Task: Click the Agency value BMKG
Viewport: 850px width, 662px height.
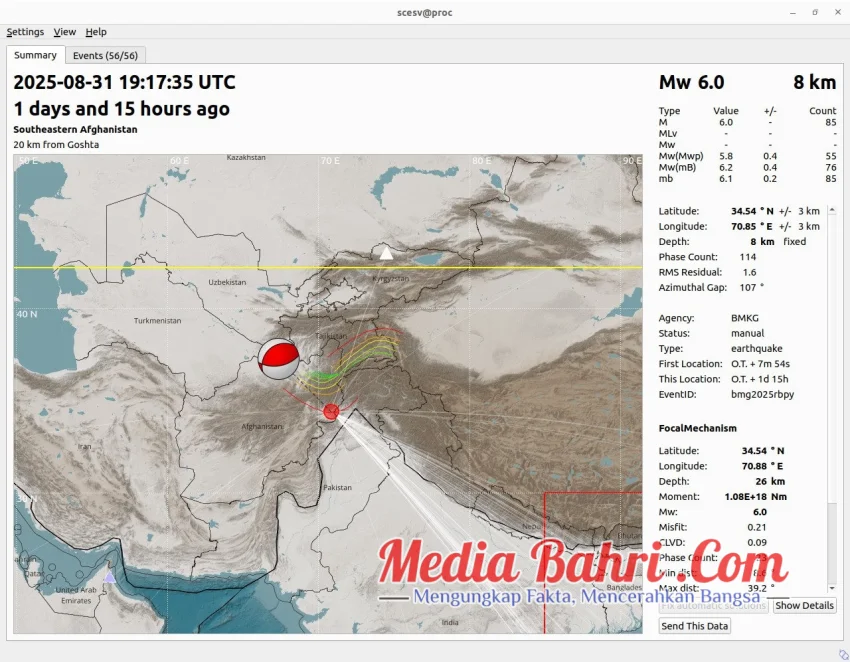Action: [x=745, y=318]
